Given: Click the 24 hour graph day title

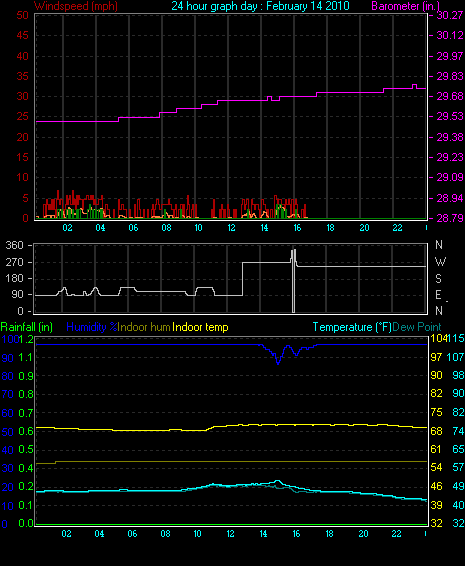Looking at the screenshot, I should coord(260,6).
